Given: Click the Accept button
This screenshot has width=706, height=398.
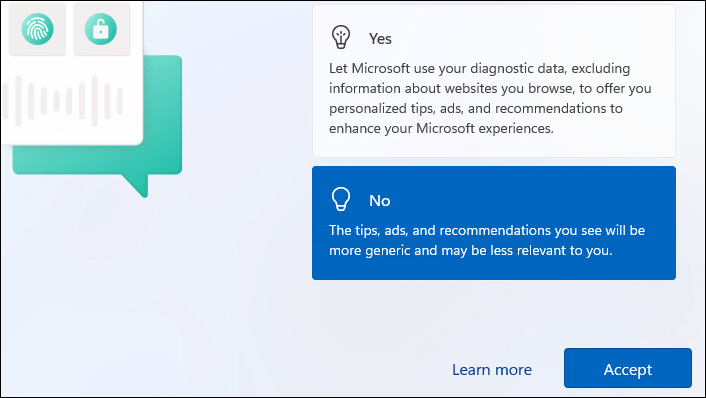Looking at the screenshot, I should coord(628,368).
